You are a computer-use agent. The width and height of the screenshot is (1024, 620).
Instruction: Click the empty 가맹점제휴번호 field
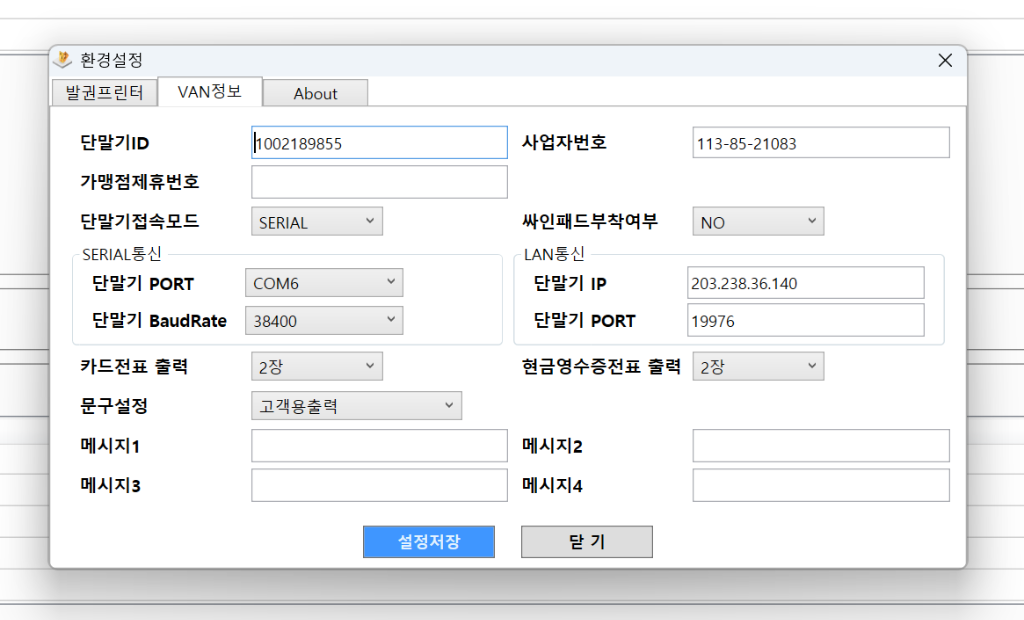point(379,181)
